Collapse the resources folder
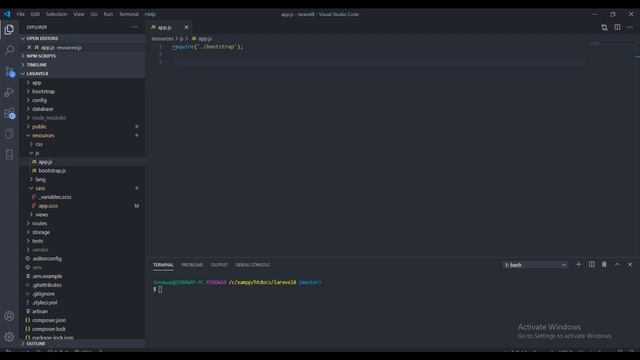 82,136
